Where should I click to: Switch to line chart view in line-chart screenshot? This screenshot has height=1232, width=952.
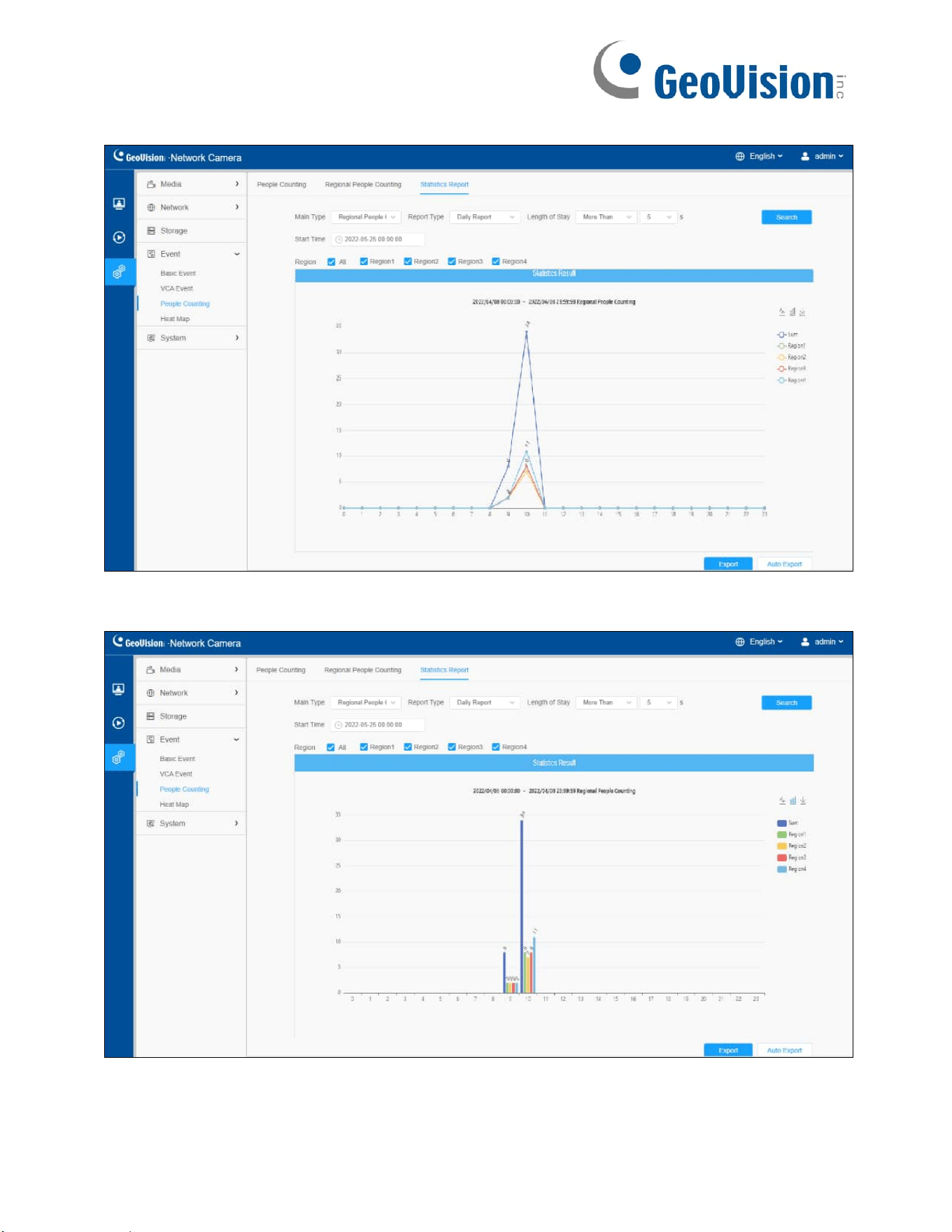[x=782, y=312]
